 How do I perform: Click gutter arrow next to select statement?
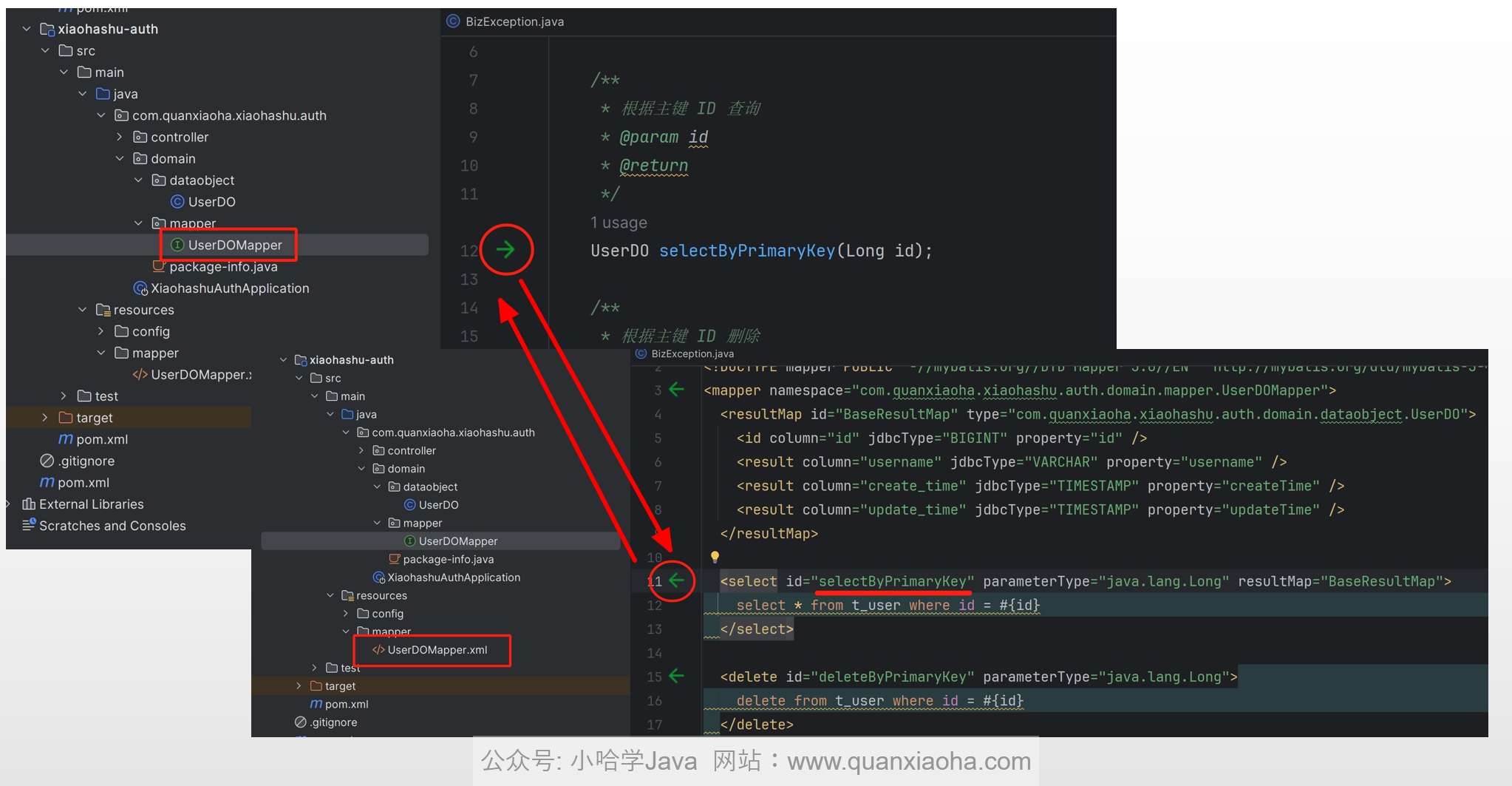coord(677,580)
